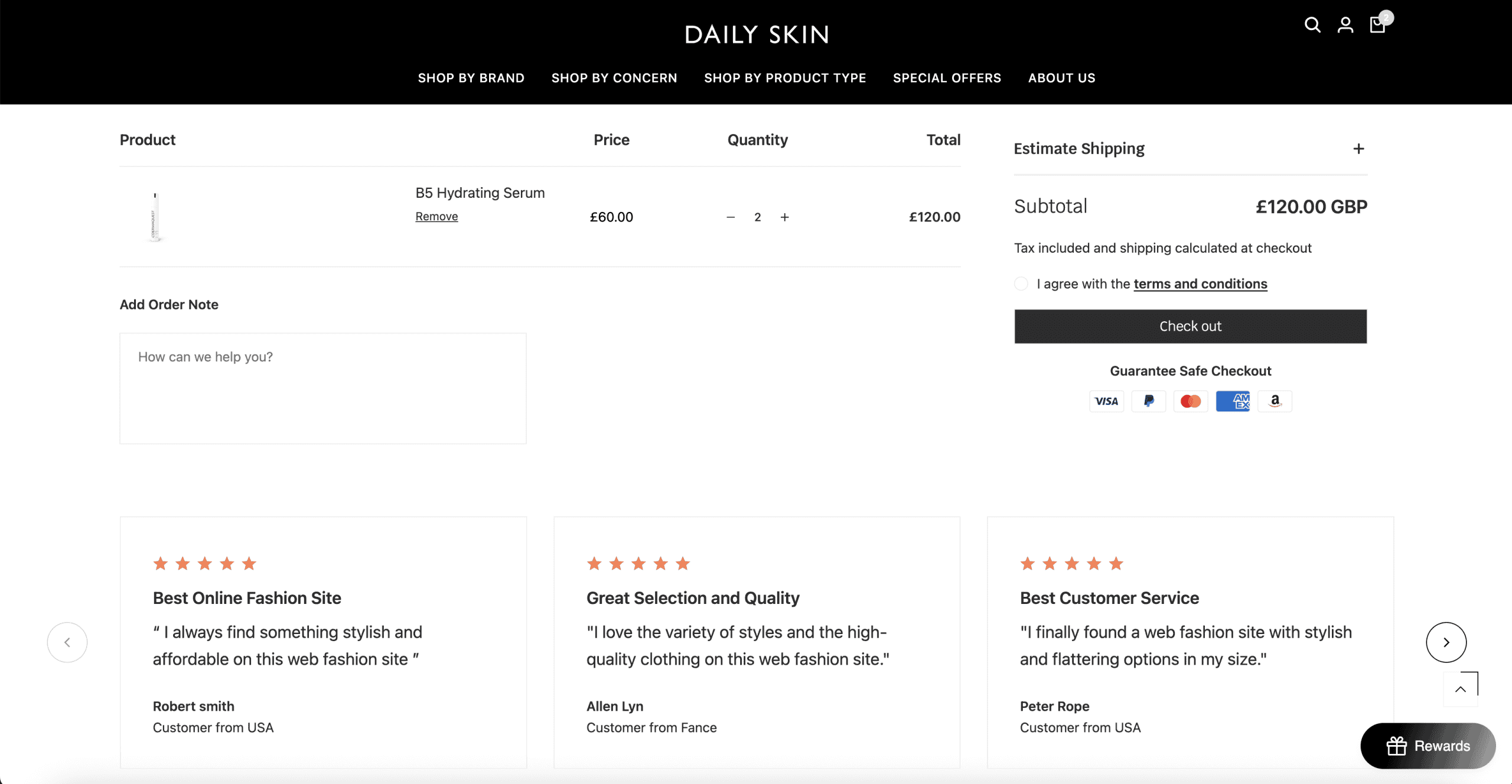Viewport: 1512px width, 784px height.
Task: Open the shopping cart bag icon
Action: [x=1378, y=25]
